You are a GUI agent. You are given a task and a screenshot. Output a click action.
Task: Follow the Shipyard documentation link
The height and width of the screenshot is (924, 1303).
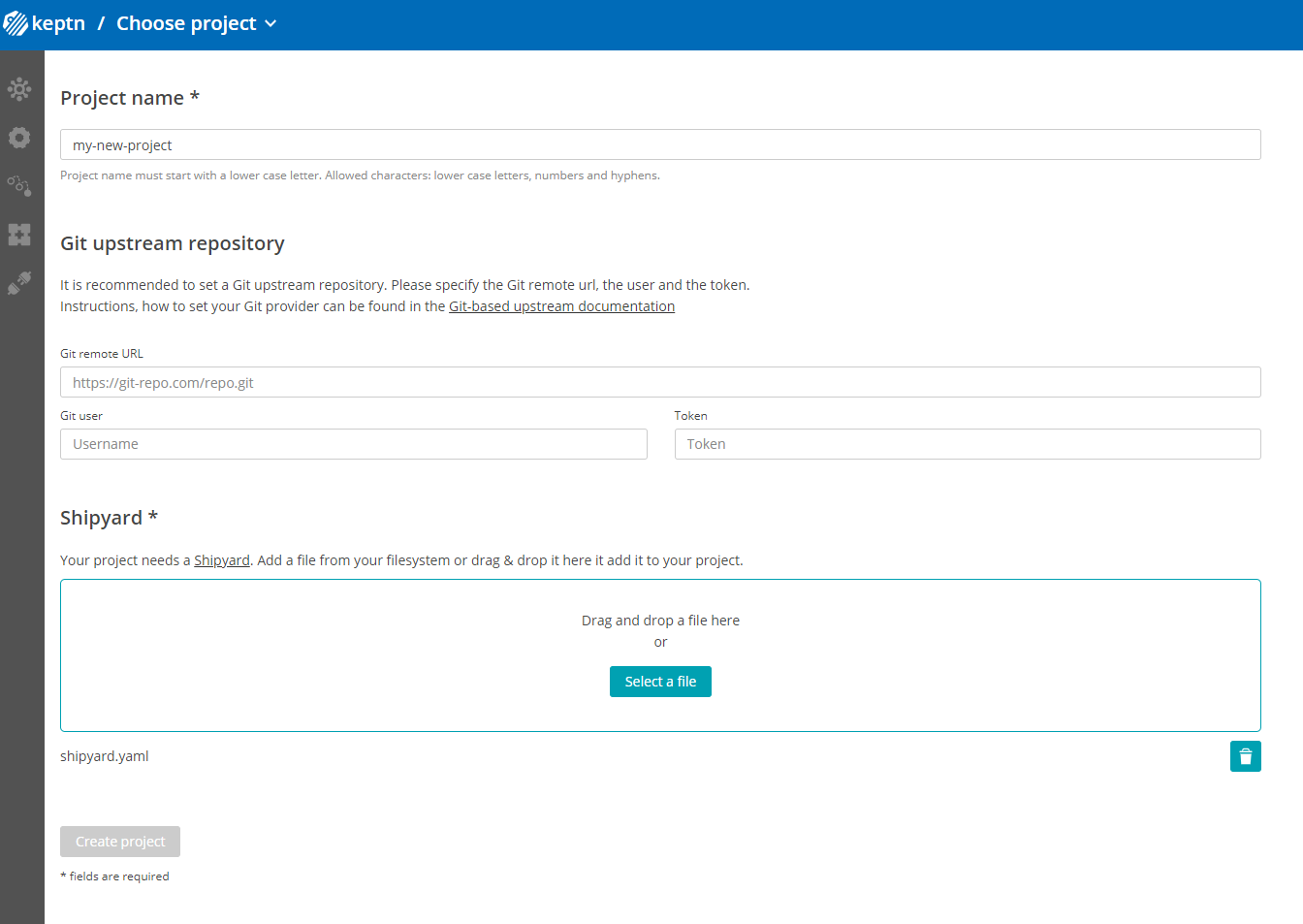(x=221, y=559)
